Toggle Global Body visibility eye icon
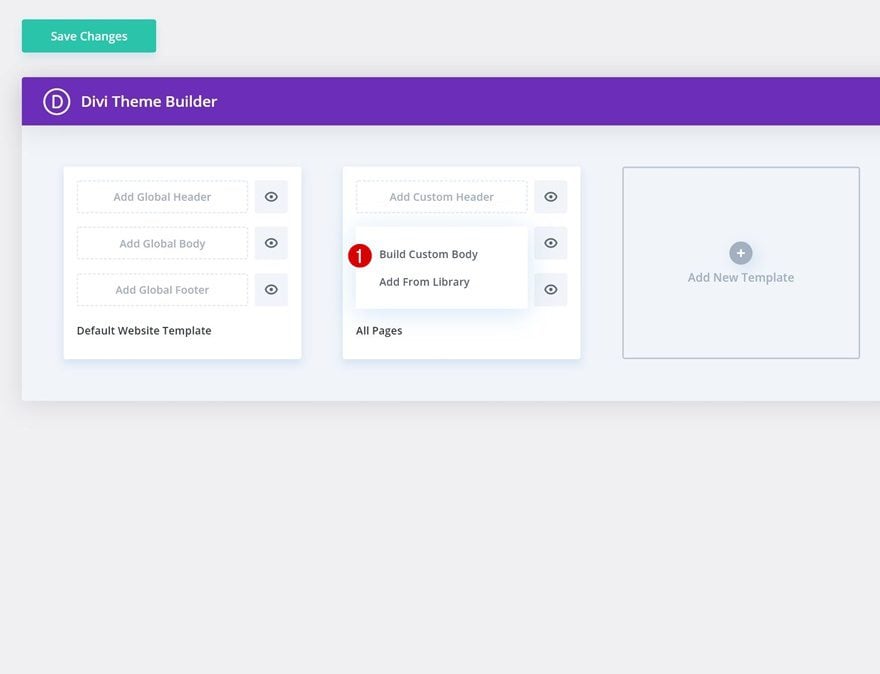This screenshot has height=674, width=880. 271,243
